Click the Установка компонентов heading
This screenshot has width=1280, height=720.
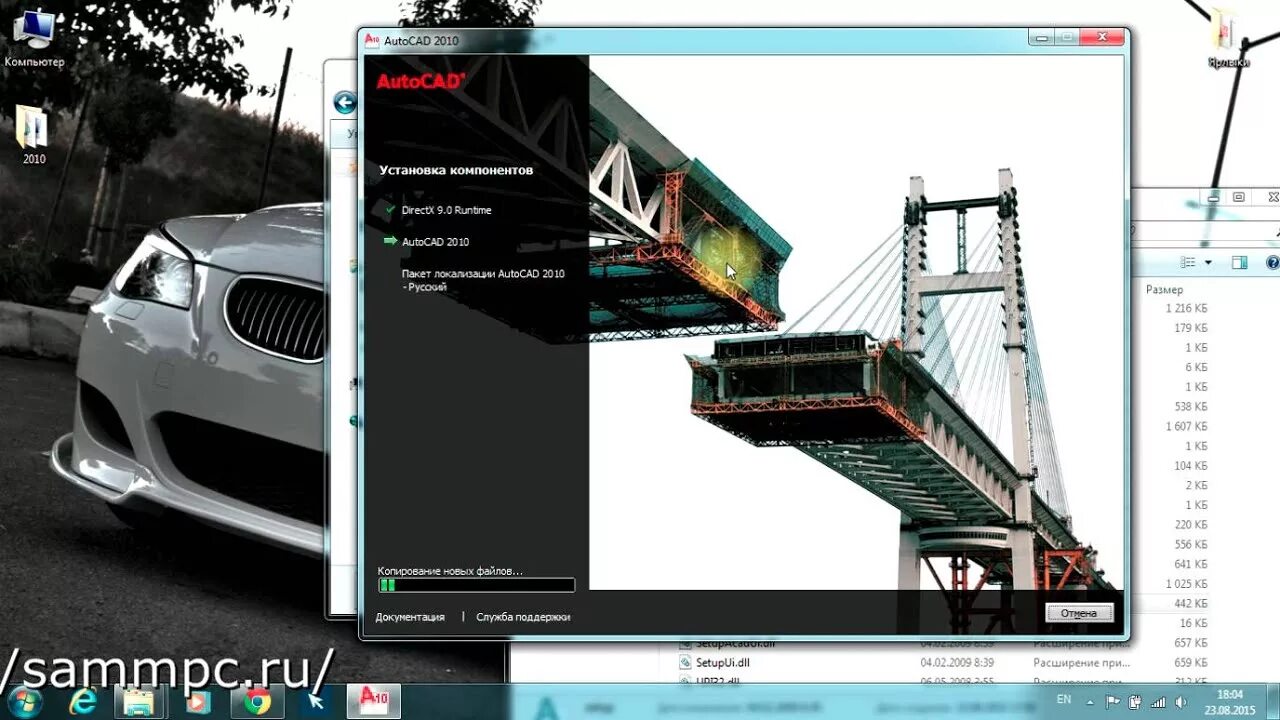point(456,170)
